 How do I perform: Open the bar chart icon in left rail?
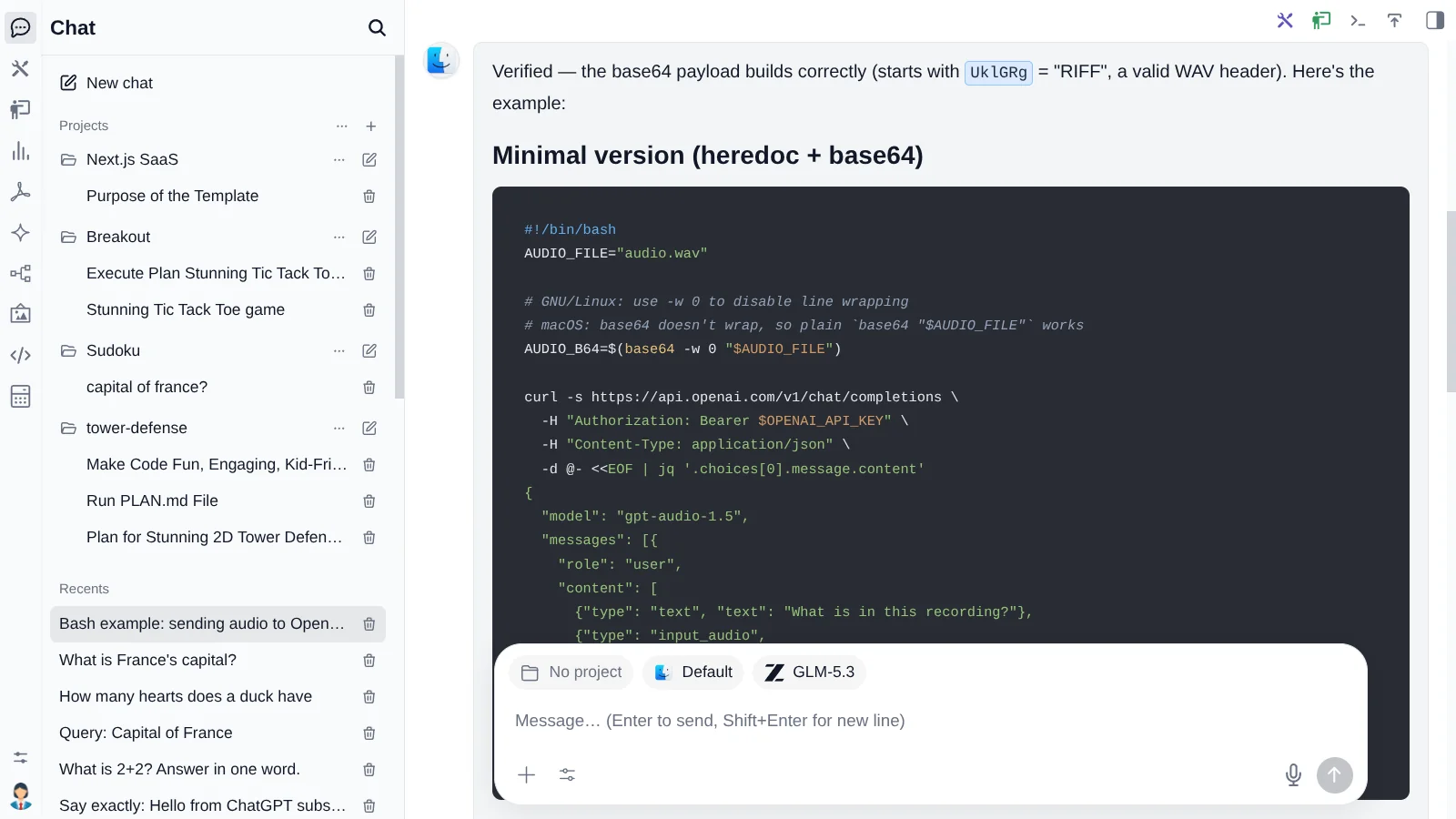pos(20,151)
